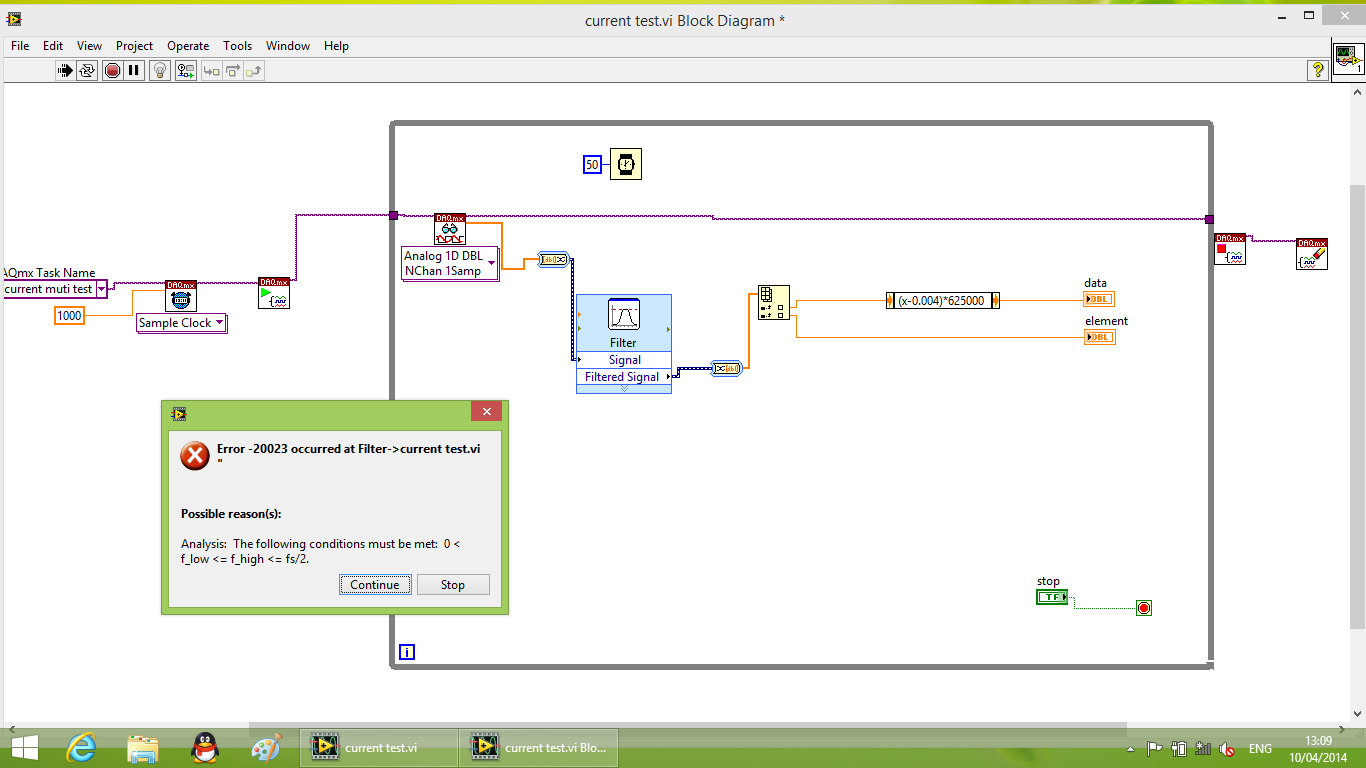Viewport: 1366px width, 768px height.
Task: Open QQ penguin app from taskbar
Action: [x=205, y=747]
